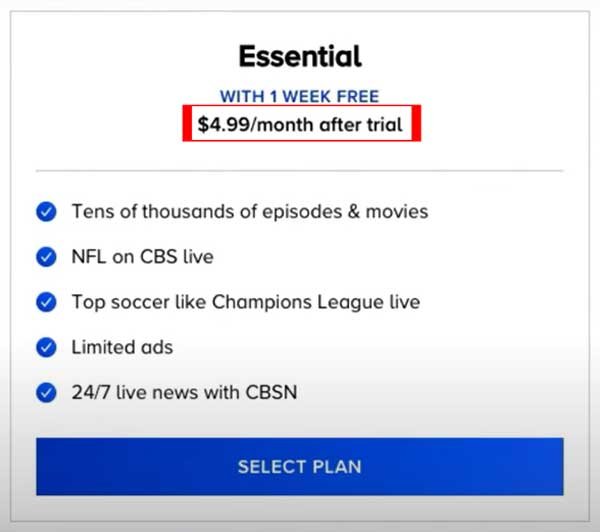Click the Essential plan heading

300,56
